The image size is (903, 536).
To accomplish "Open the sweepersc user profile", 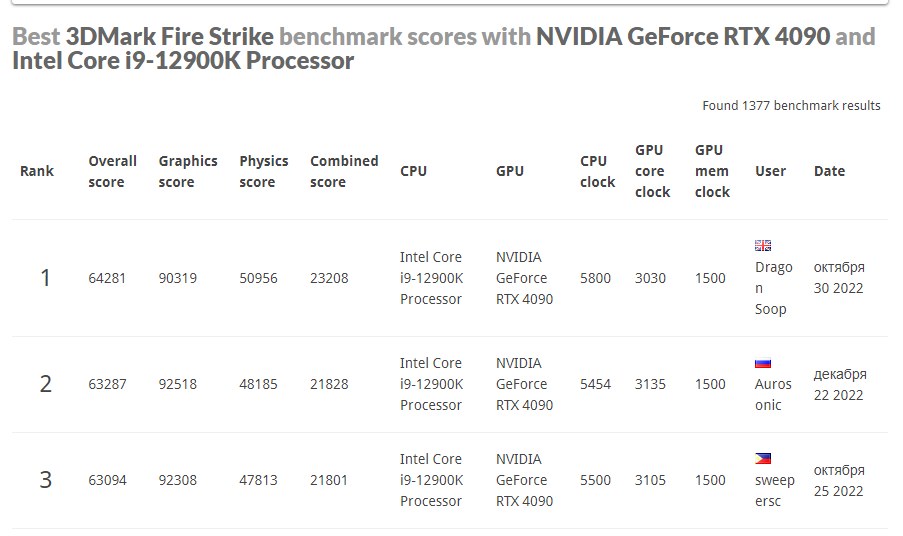I will (x=774, y=491).
